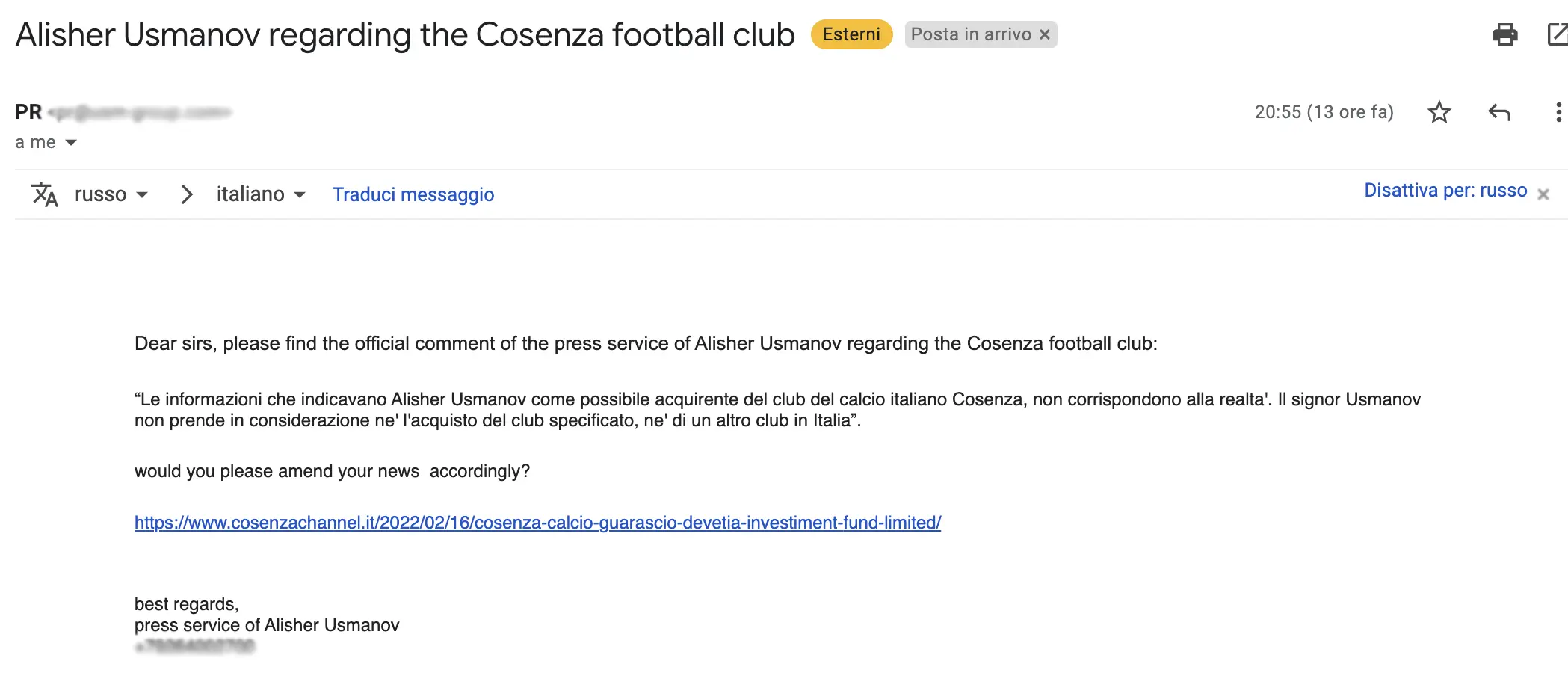Open email in new window icon

(1558, 34)
